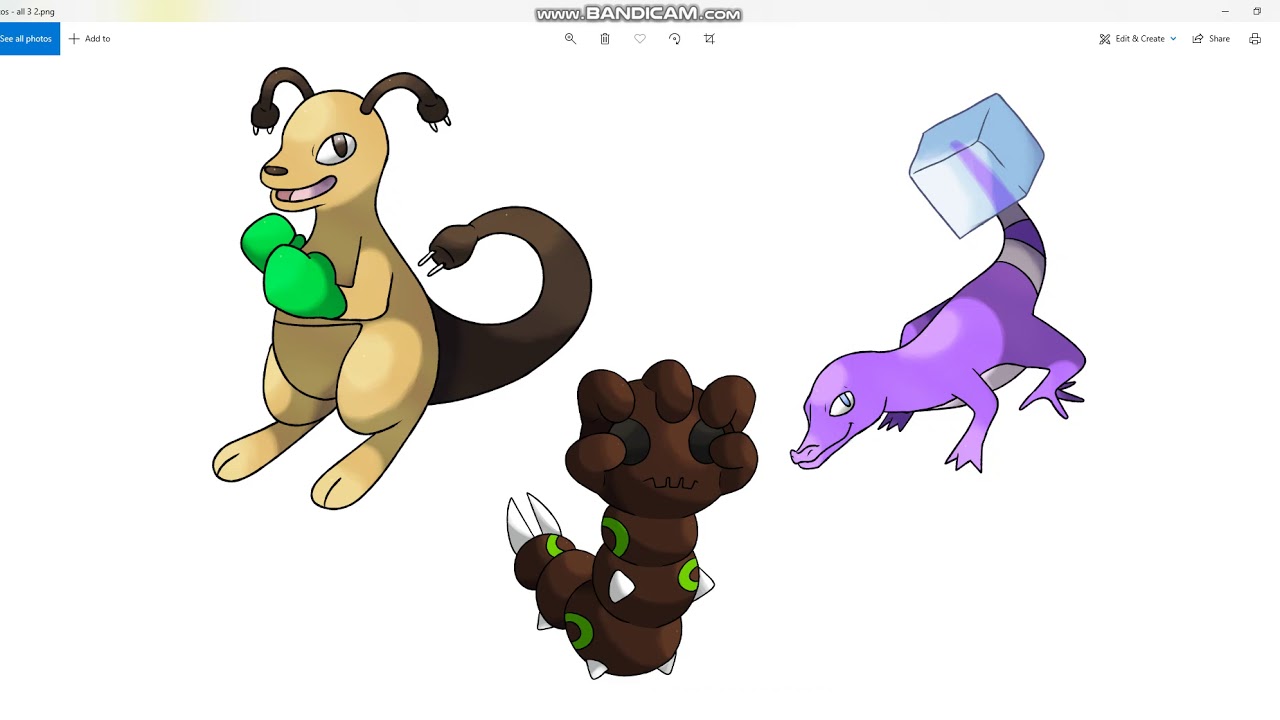Expand the Edit & Create dropdown

1138,39
